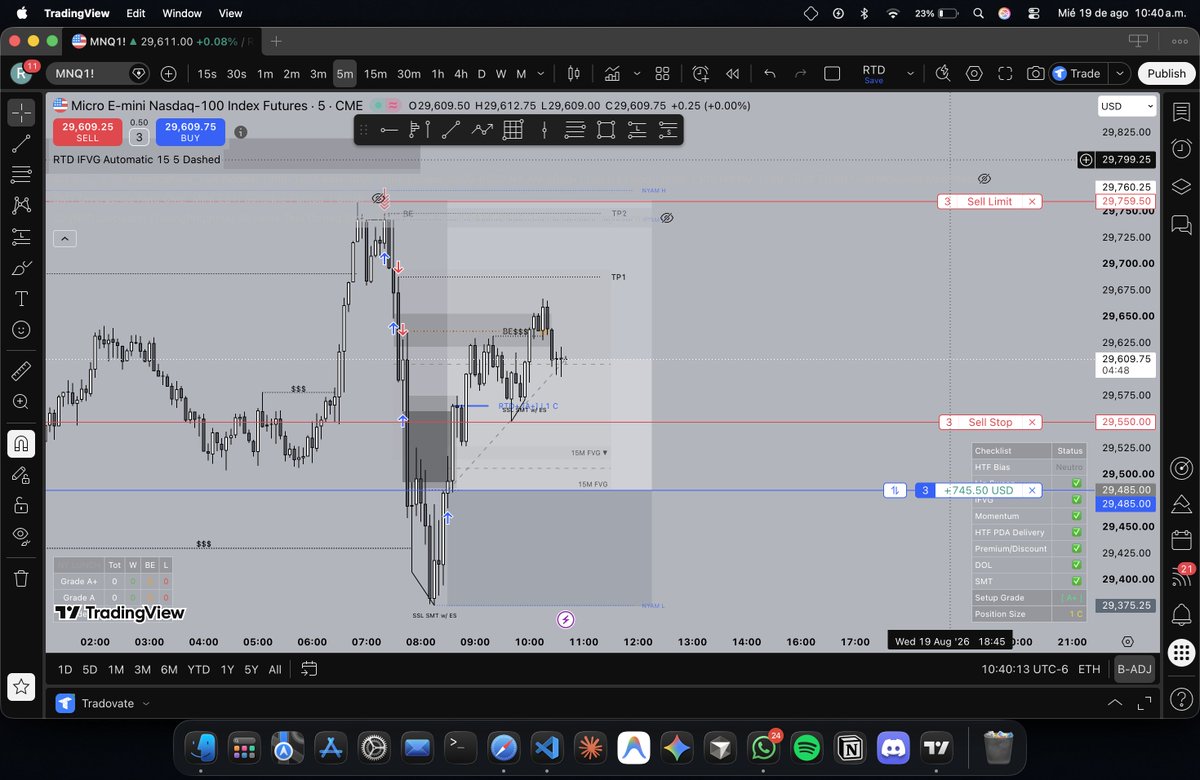Viewport: 1200px width, 780px height.
Task: Enter fullscreen mode
Action: tap(1005, 73)
